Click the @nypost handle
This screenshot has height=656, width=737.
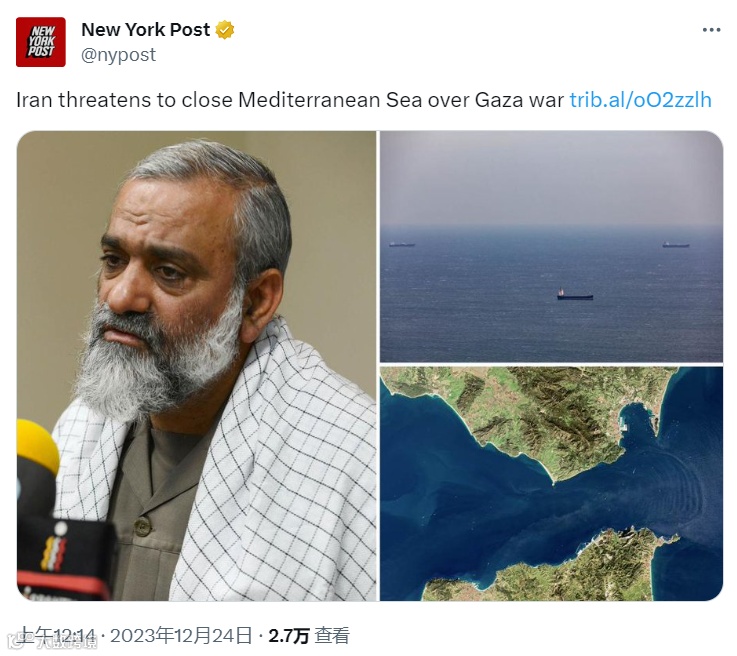tap(118, 55)
